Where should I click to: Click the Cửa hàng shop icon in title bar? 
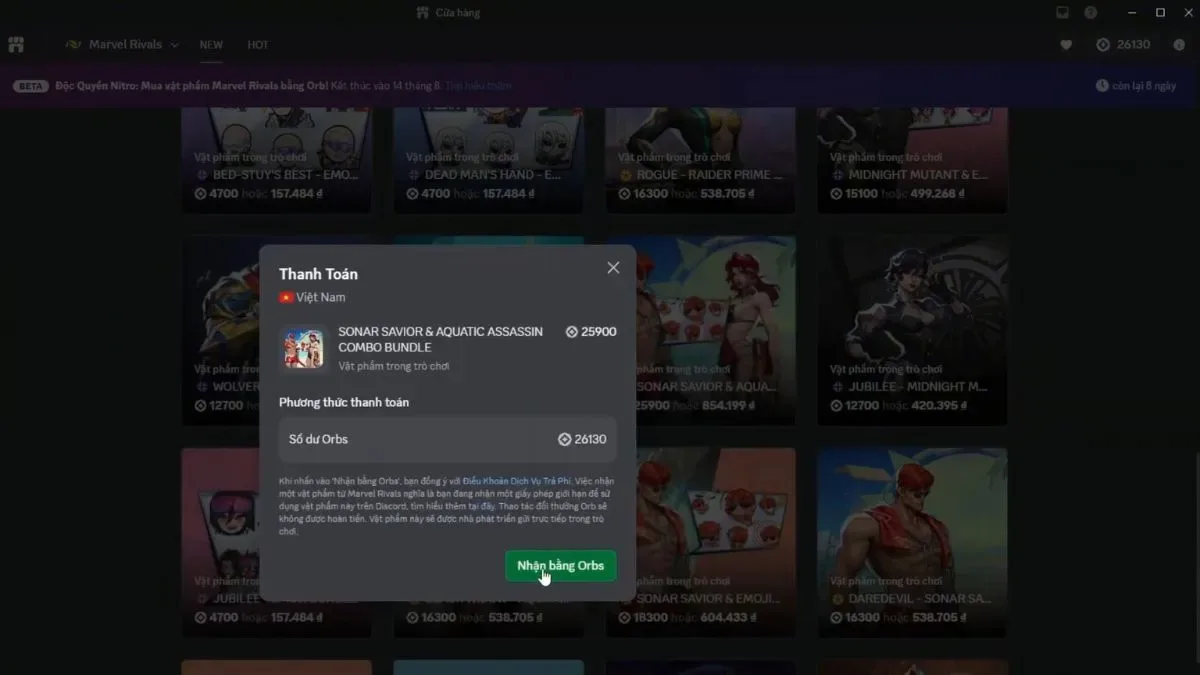pyautogui.click(x=423, y=13)
